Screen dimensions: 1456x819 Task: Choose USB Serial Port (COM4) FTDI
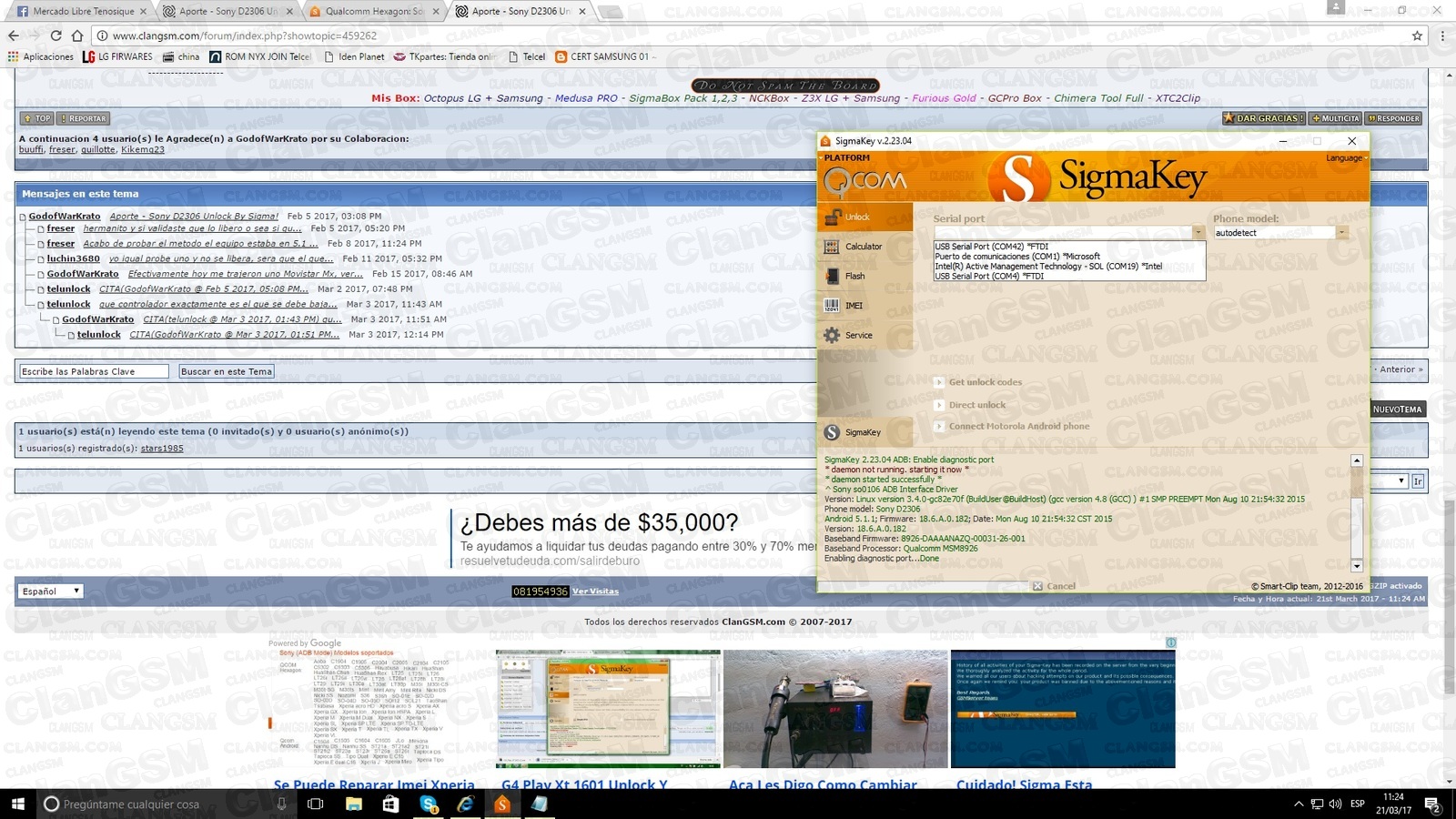(x=989, y=277)
